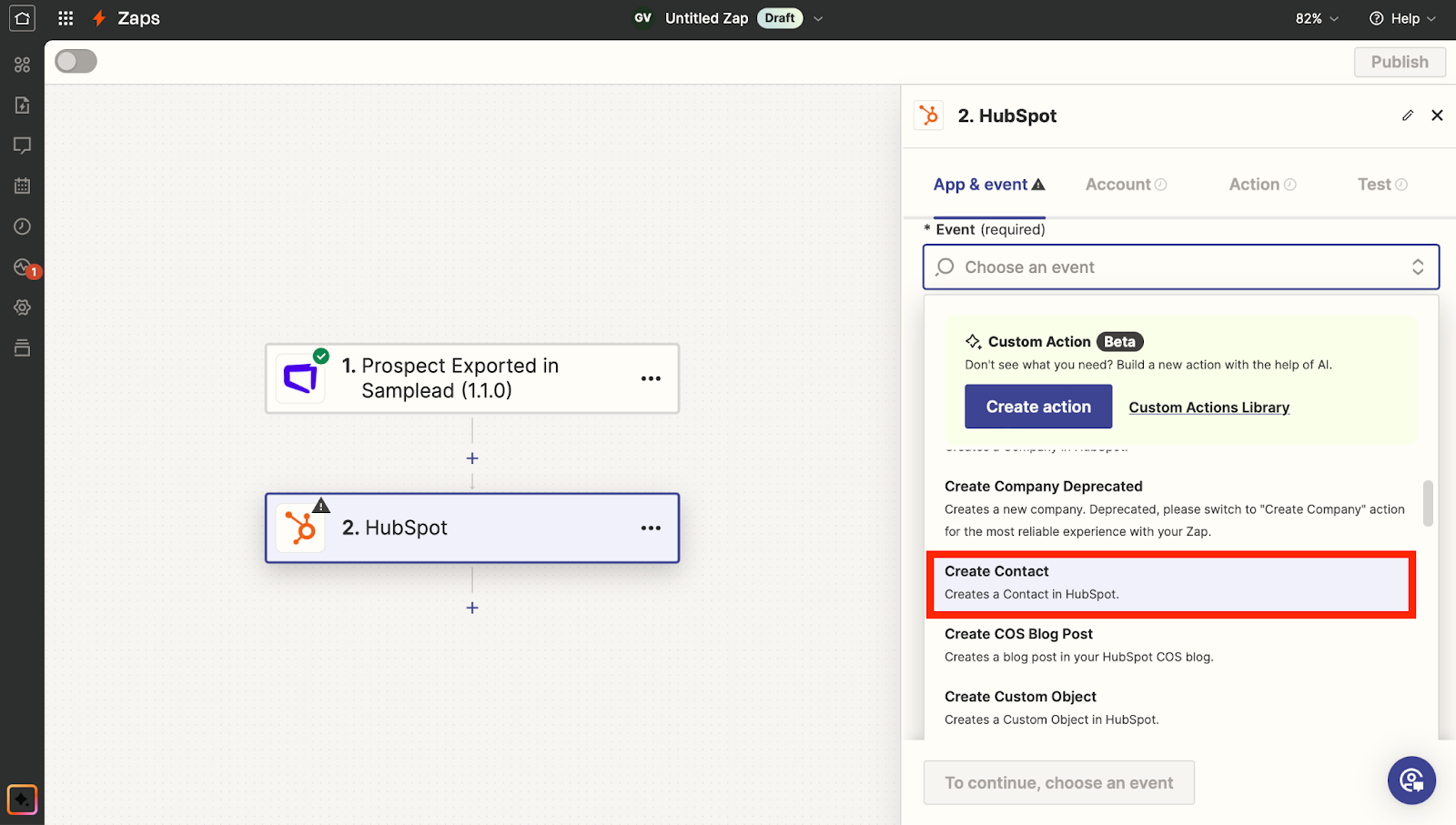Open the dashboard icon in sidebar

22,65
